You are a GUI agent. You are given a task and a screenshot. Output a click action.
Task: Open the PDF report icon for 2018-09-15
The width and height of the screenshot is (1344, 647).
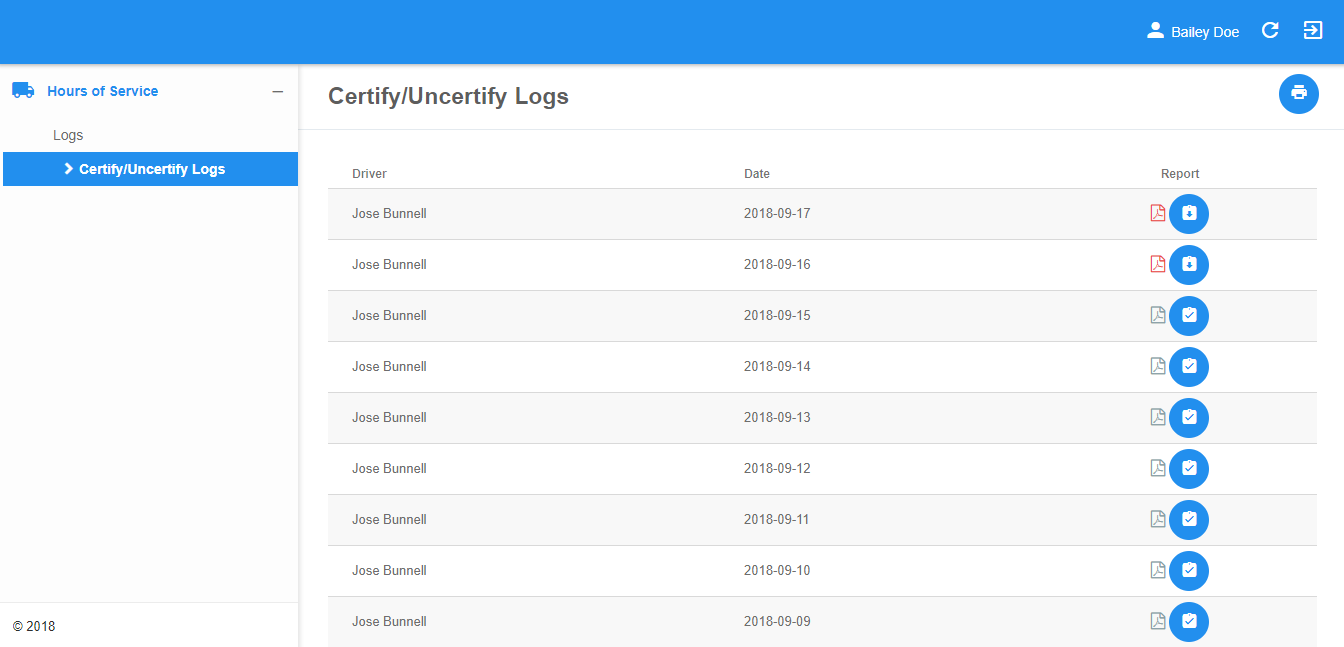pyautogui.click(x=1158, y=315)
